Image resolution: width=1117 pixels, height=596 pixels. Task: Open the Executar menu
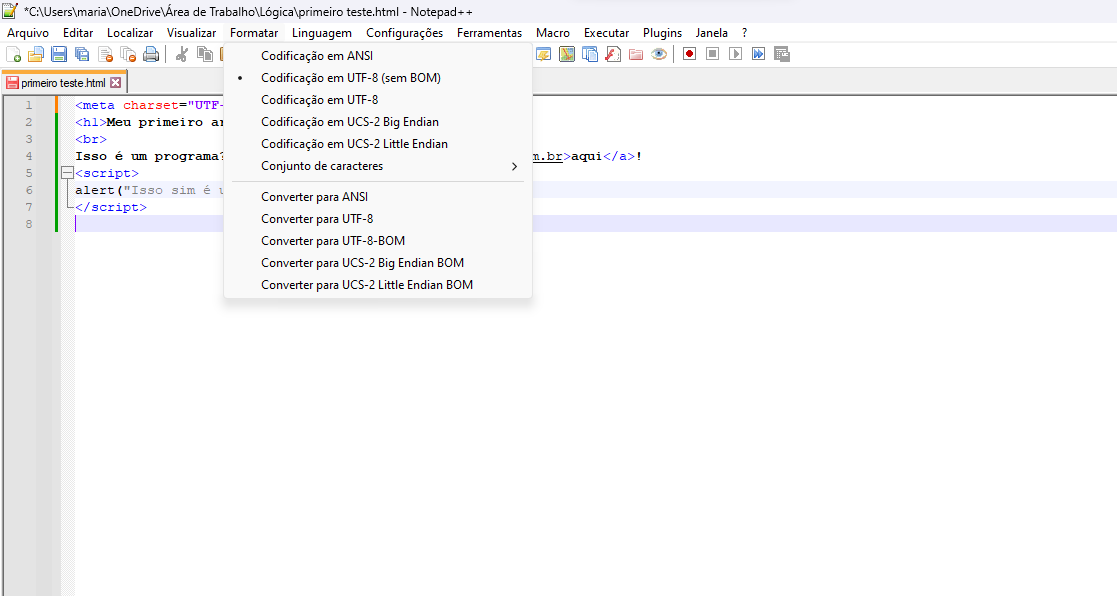pos(606,33)
